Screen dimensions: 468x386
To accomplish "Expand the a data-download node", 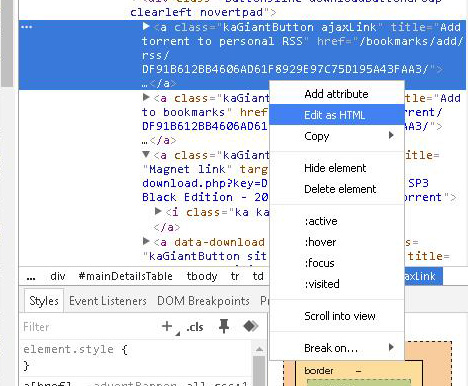I will tap(146, 241).
